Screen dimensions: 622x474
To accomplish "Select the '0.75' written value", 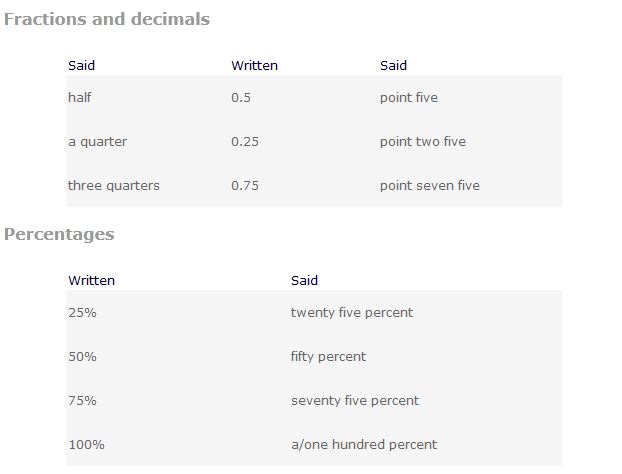I will pyautogui.click(x=245, y=185).
